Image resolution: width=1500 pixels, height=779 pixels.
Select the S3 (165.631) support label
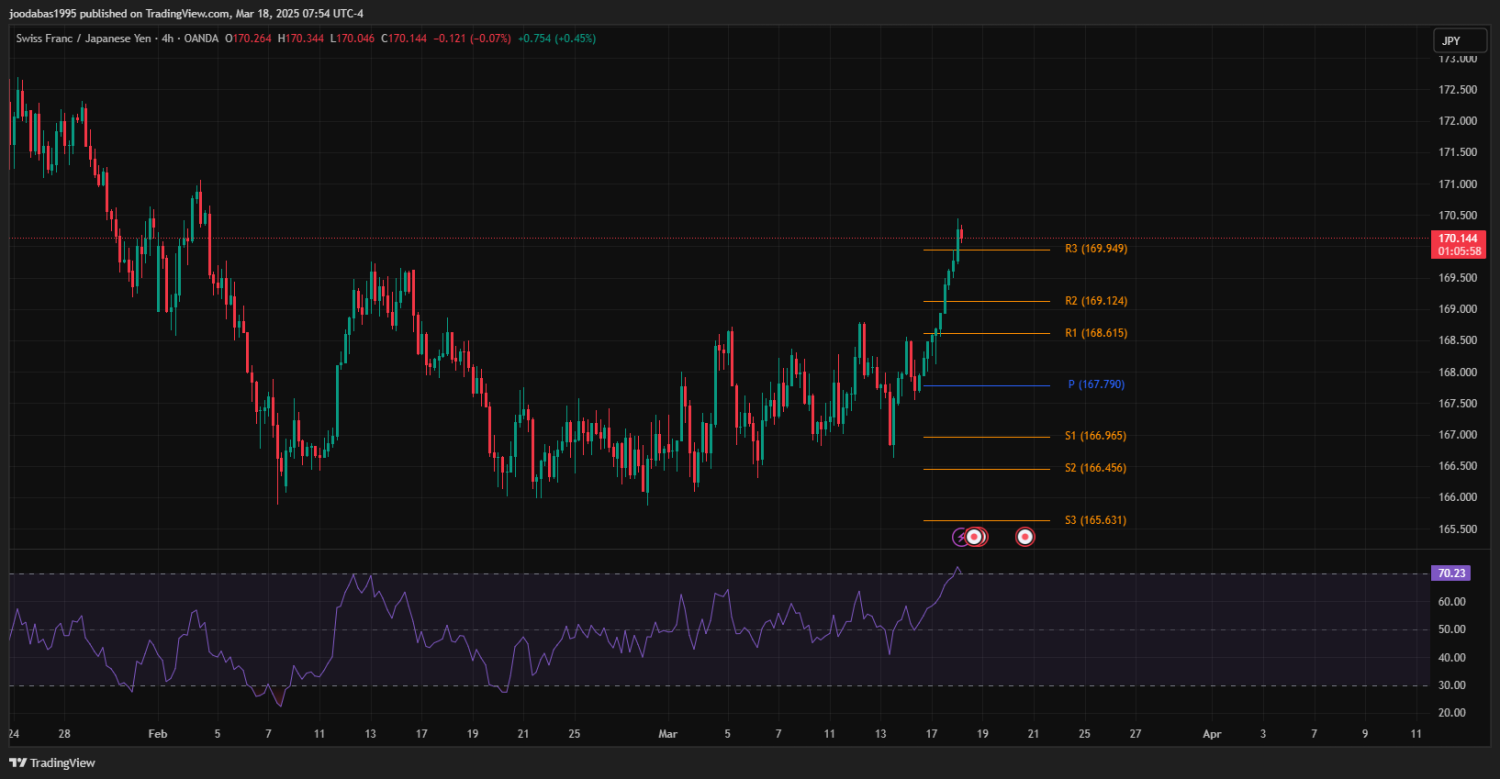pyautogui.click(x=1095, y=521)
